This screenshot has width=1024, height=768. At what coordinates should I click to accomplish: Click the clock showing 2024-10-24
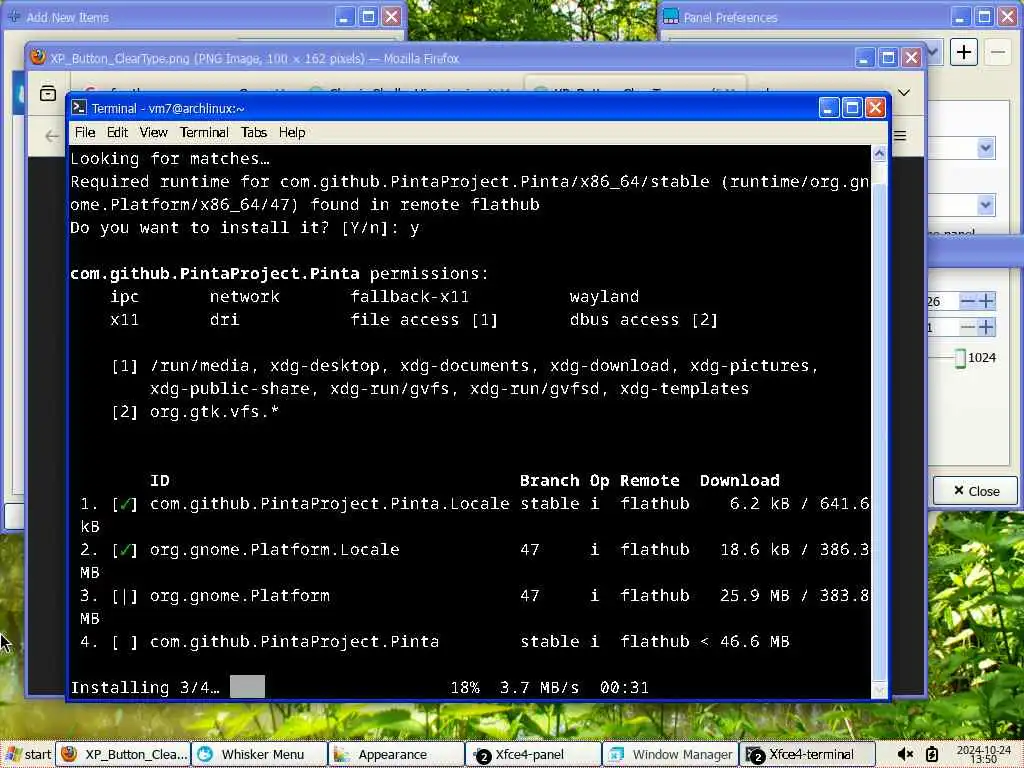coord(984,754)
